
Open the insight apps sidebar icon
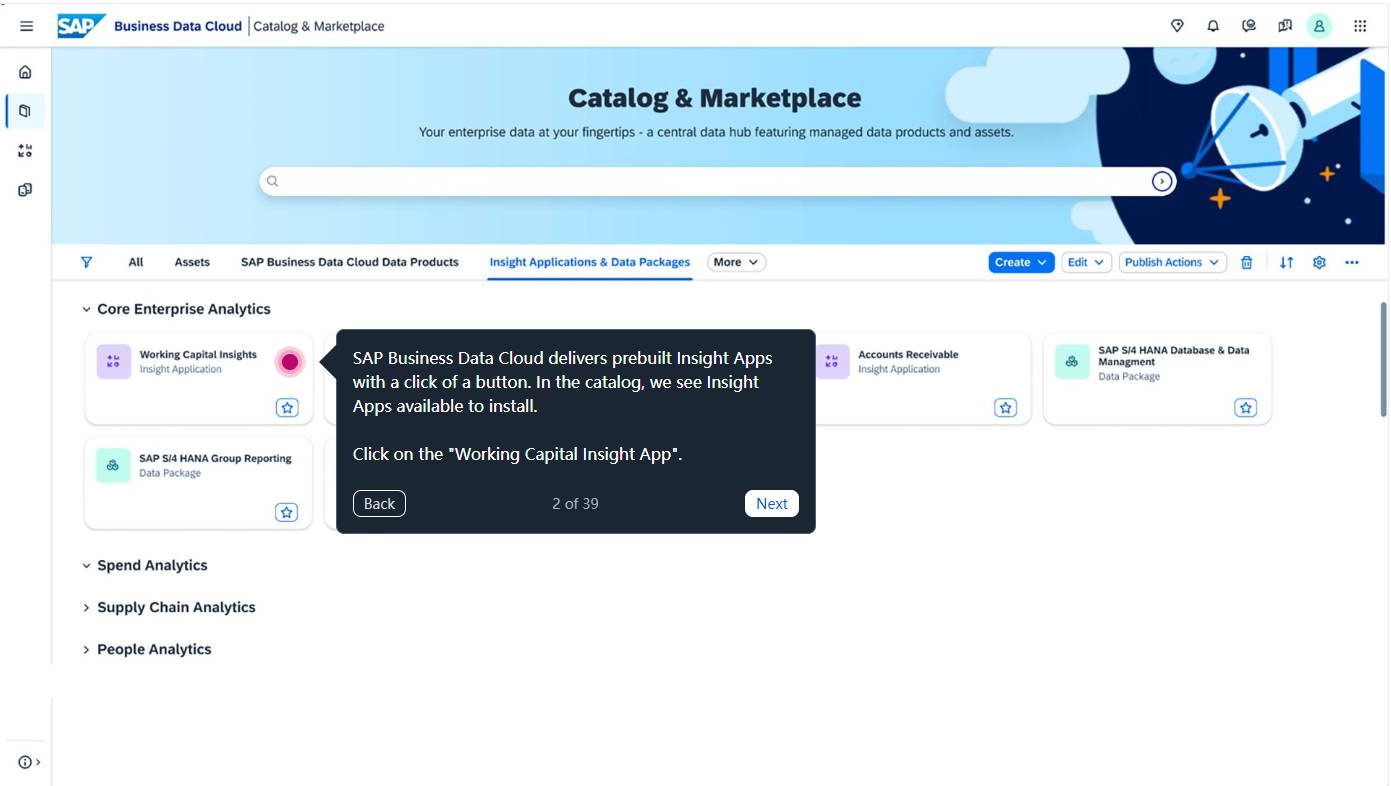tap(25, 151)
